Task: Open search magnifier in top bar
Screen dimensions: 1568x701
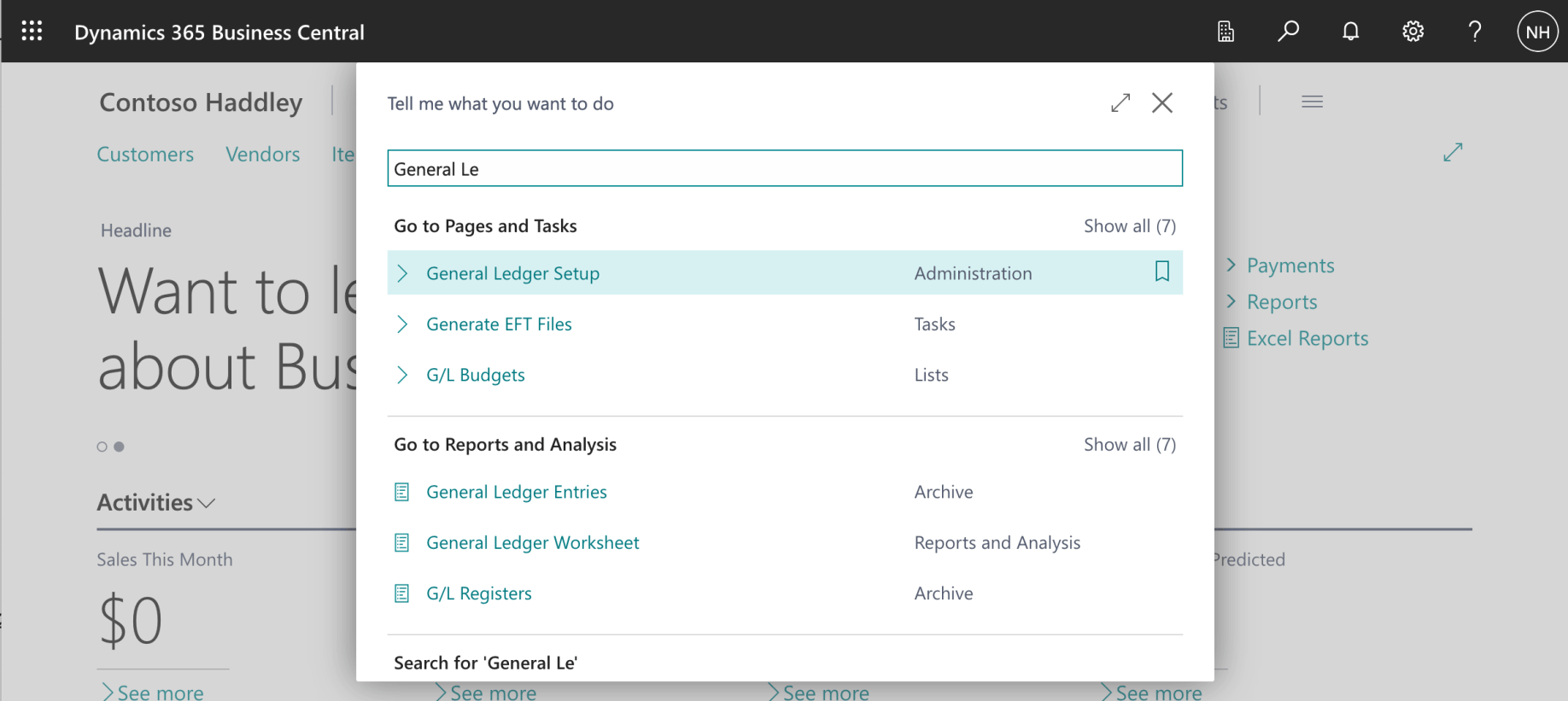Action: (x=1288, y=32)
